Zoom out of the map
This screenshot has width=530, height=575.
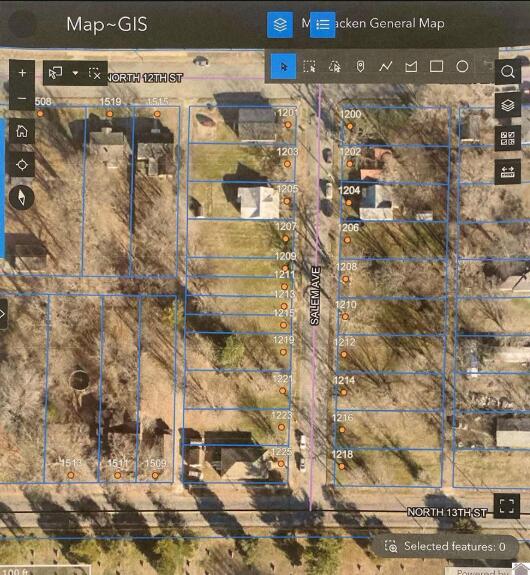point(22,98)
